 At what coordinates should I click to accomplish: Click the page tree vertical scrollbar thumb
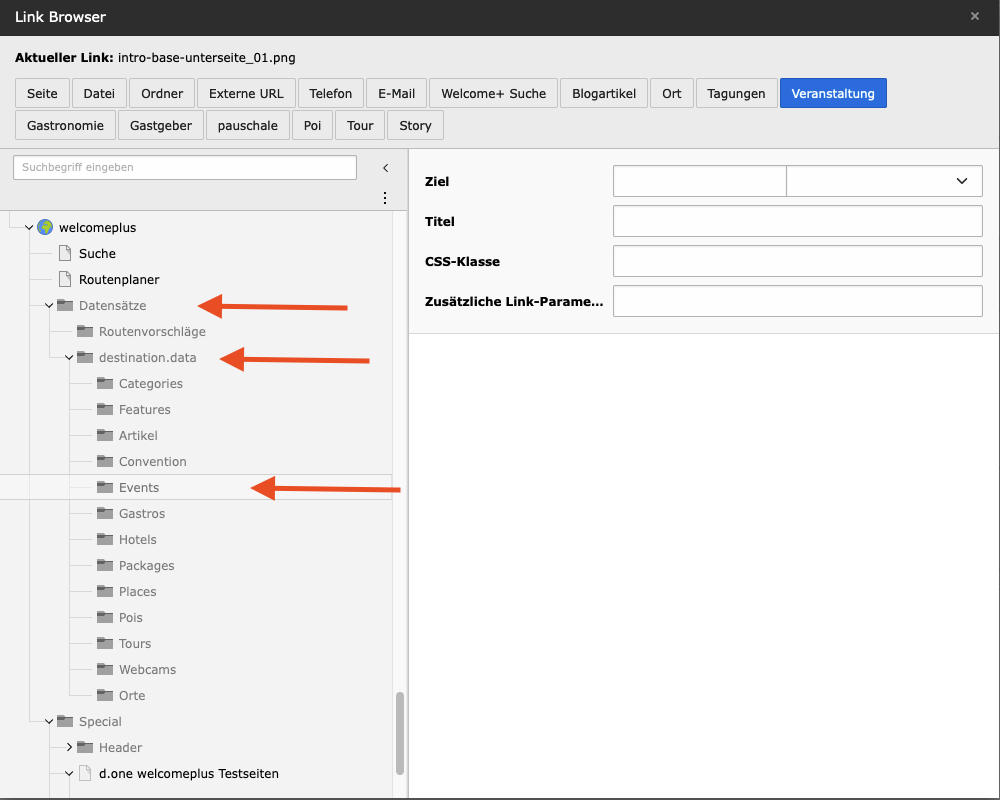click(400, 733)
